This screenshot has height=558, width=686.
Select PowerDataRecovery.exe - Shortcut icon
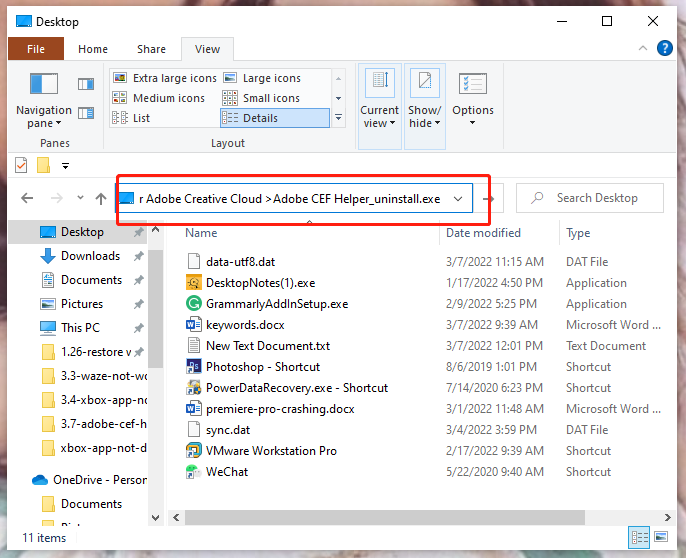(194, 387)
